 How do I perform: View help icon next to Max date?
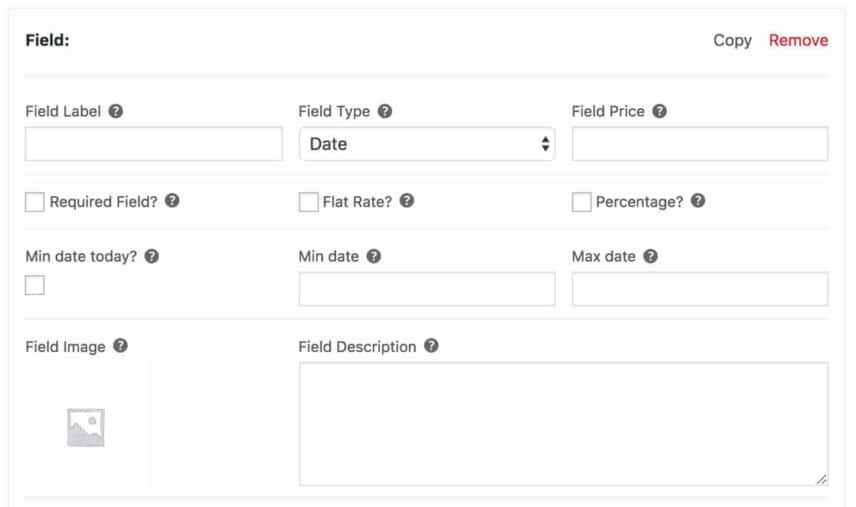[x=650, y=257]
